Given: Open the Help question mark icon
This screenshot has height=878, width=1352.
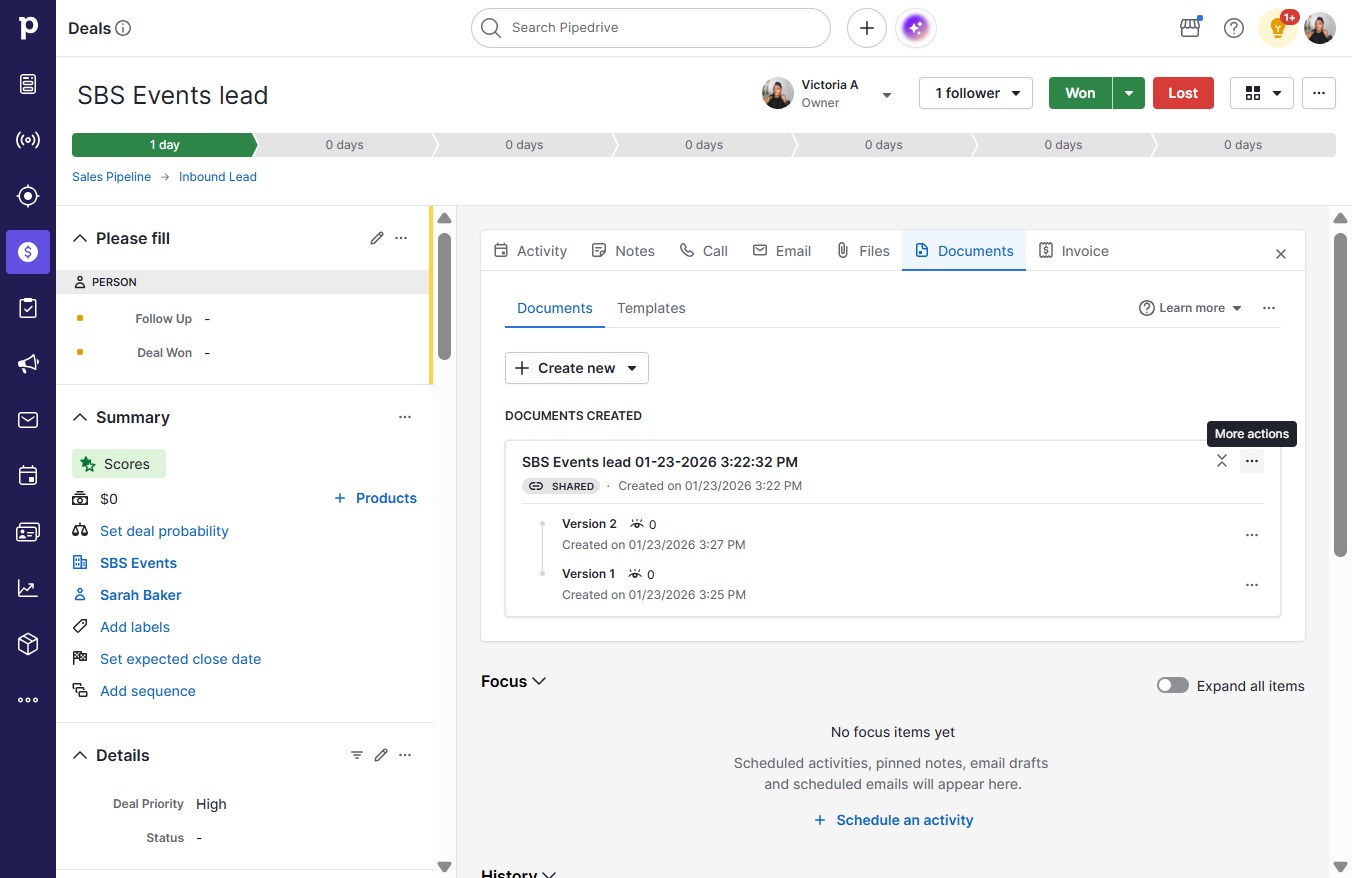Looking at the screenshot, I should (1234, 28).
